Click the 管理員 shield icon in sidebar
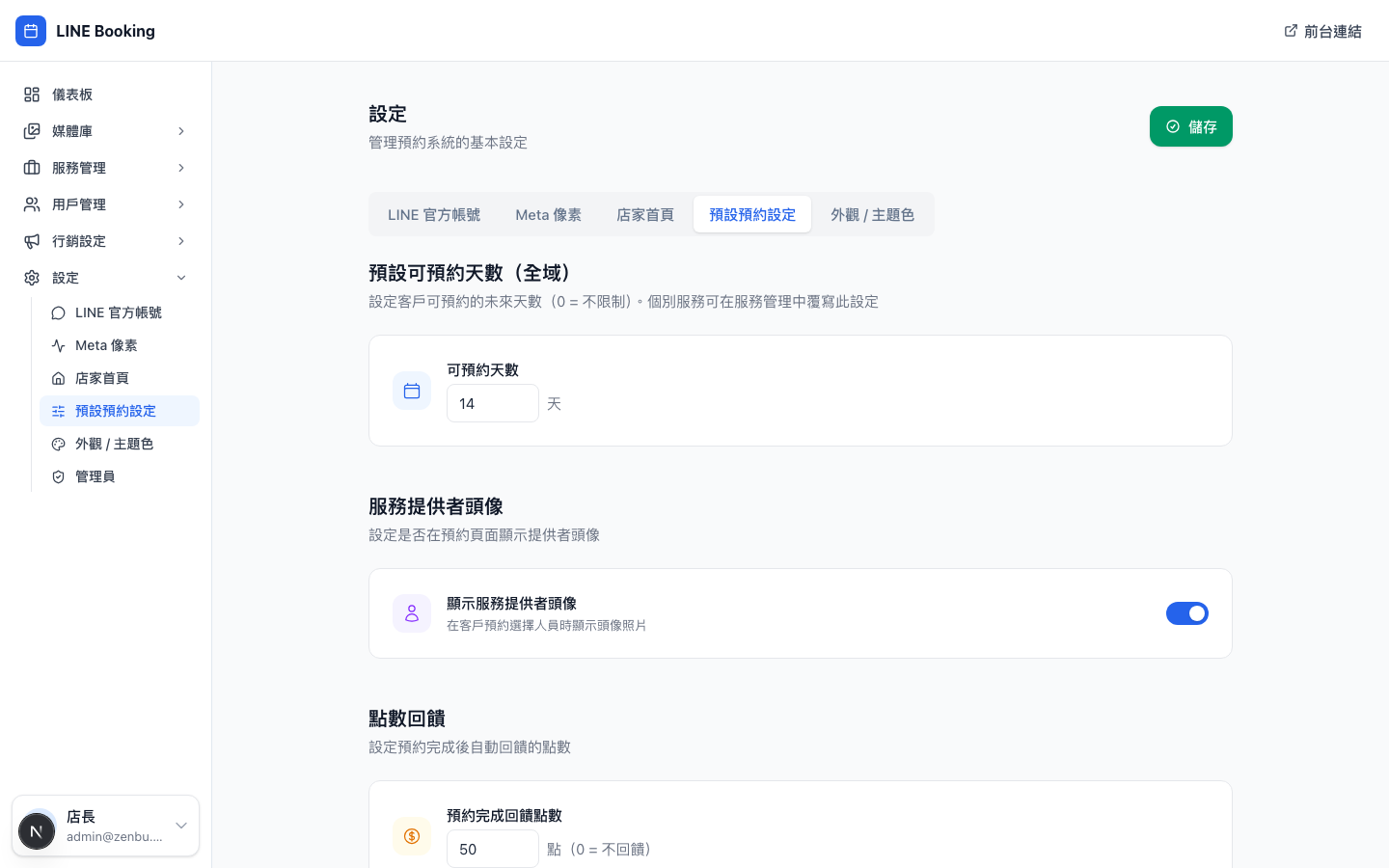 [x=59, y=476]
